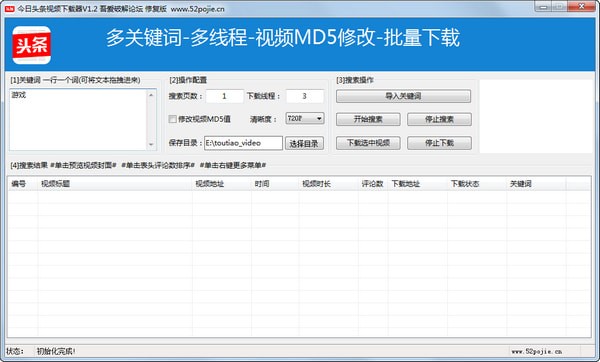Click the 时间 column header

click(x=275, y=184)
